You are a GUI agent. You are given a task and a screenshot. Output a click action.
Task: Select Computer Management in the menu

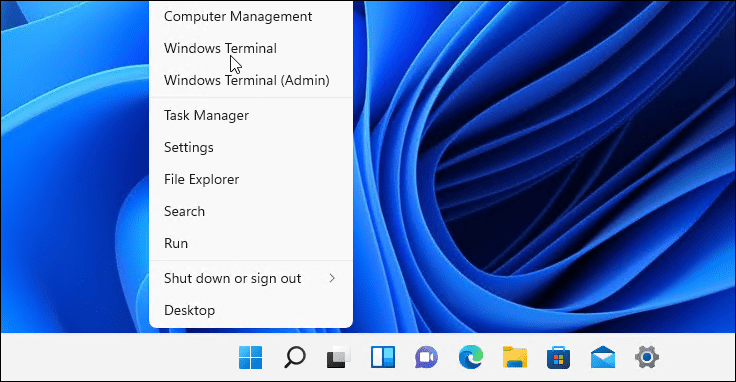[x=251, y=16]
